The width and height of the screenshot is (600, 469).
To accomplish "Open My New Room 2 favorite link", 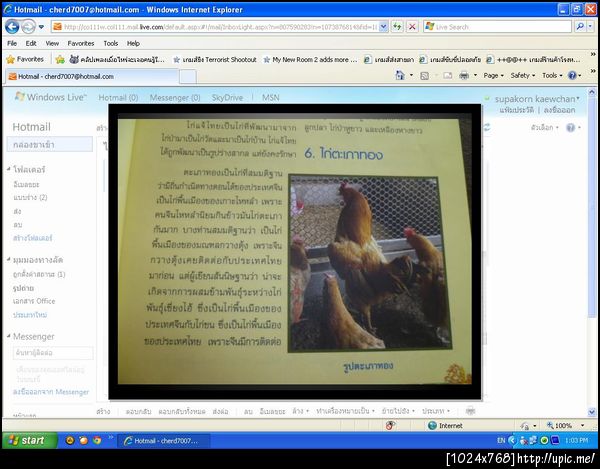I will coord(310,60).
